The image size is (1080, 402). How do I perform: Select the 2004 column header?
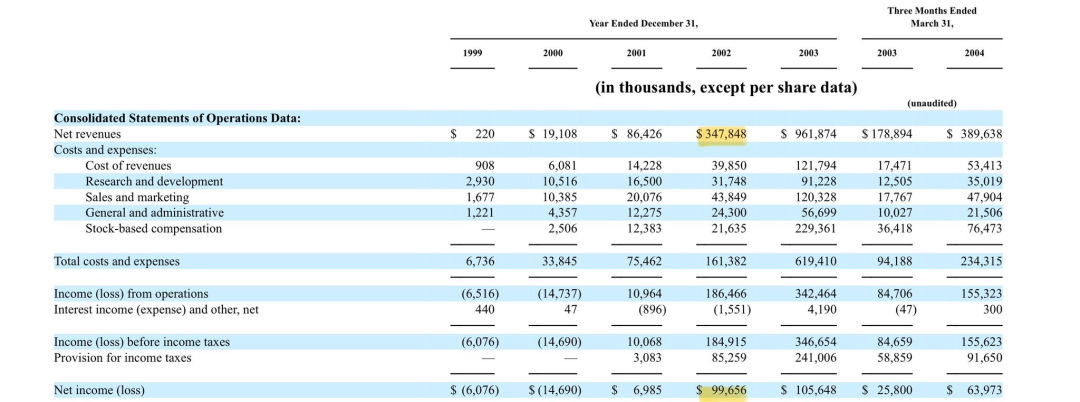pyautogui.click(x=974, y=53)
